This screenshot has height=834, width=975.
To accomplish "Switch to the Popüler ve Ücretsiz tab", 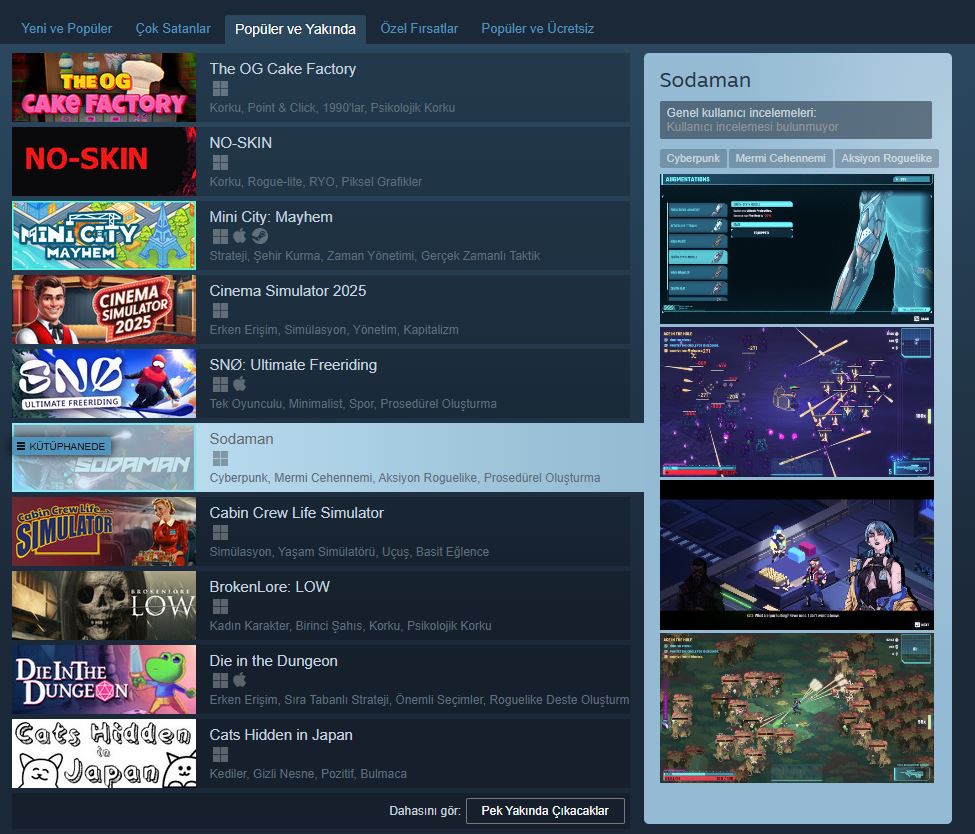I will [x=537, y=29].
